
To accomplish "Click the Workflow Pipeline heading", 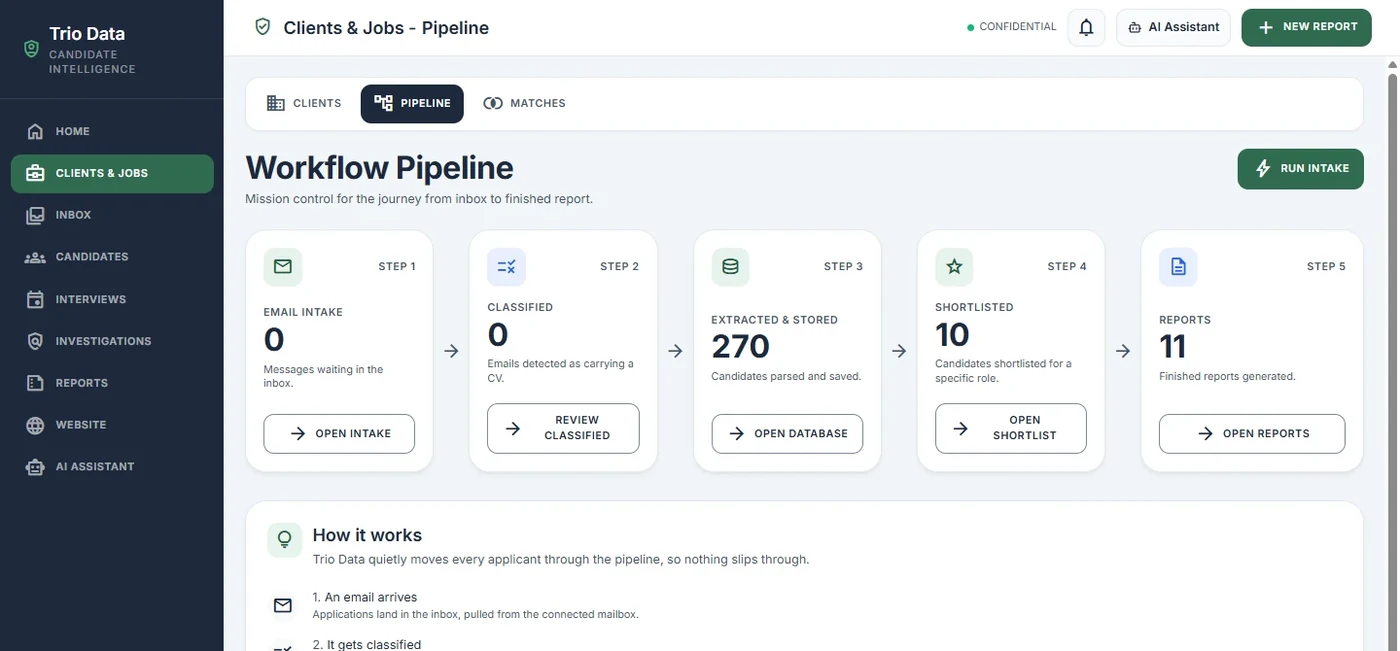I will click(379, 168).
